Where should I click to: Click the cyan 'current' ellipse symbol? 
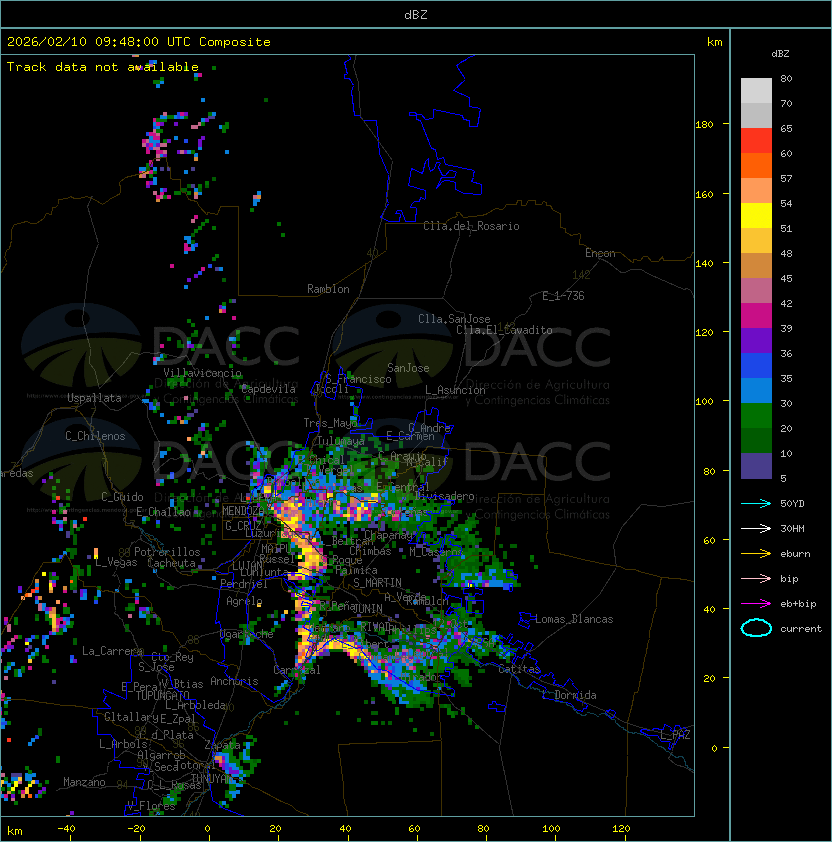pyautogui.click(x=756, y=628)
